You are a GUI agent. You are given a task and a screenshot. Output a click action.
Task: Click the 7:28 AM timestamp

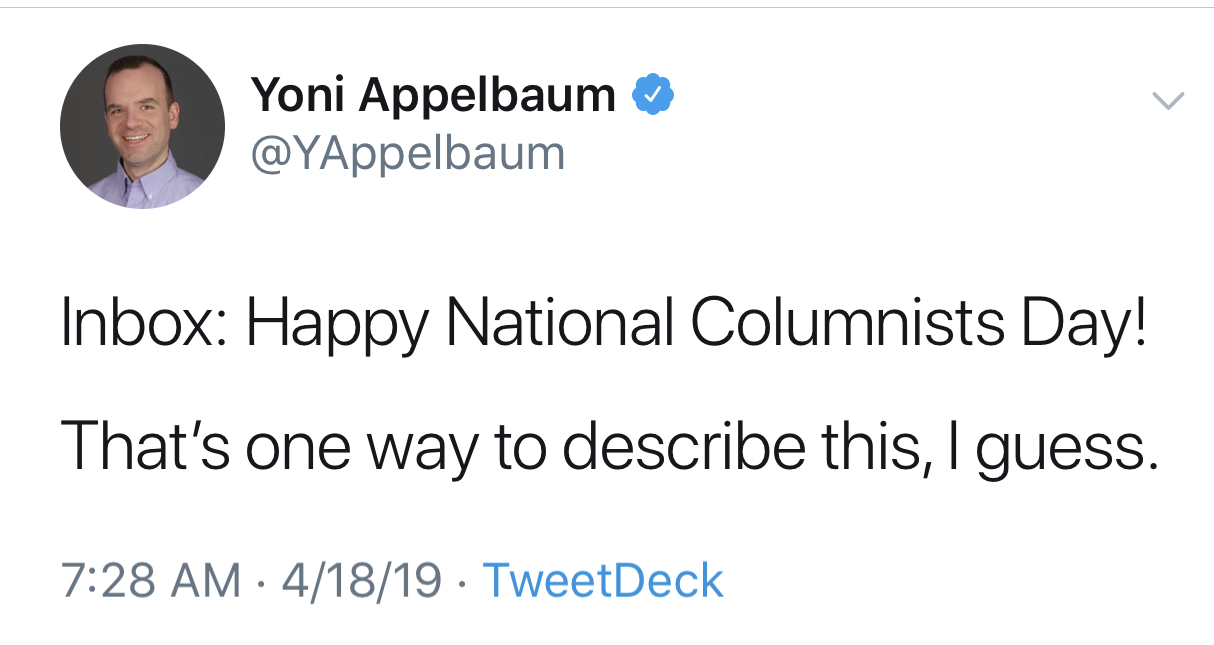pos(151,581)
